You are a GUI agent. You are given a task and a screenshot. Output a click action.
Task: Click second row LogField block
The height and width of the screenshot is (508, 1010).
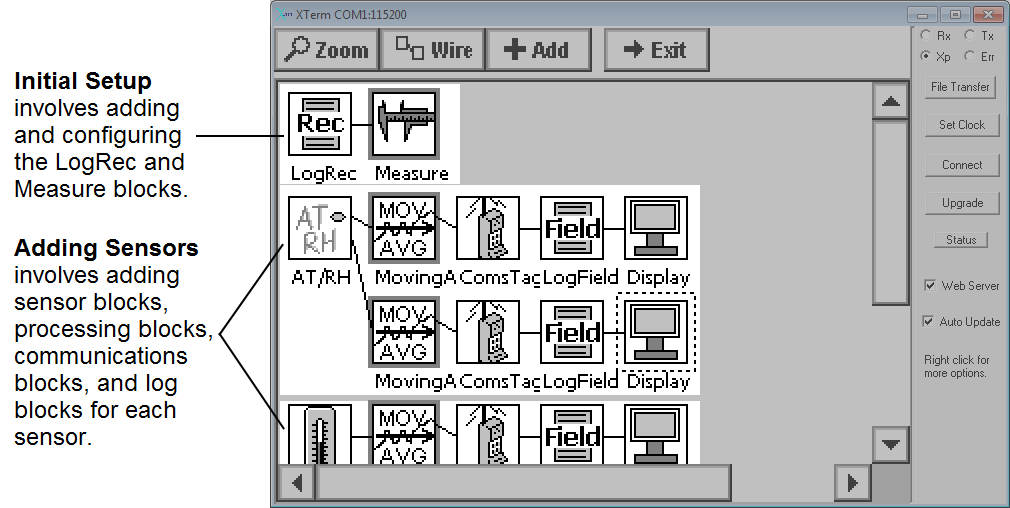click(572, 332)
